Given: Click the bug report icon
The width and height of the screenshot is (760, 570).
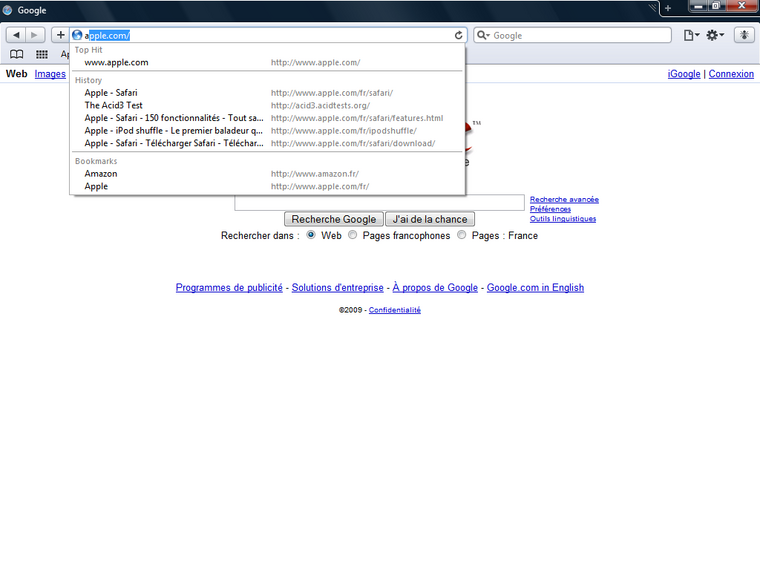Looking at the screenshot, I should (744, 35).
